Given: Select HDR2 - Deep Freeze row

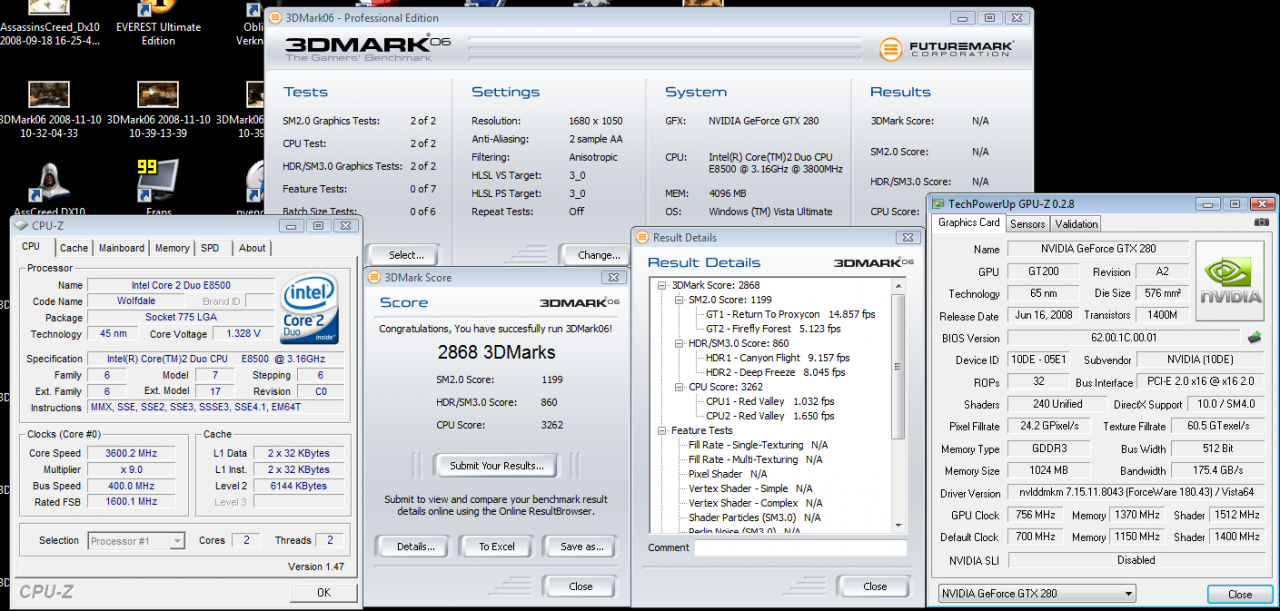Looking at the screenshot, I should (776, 372).
